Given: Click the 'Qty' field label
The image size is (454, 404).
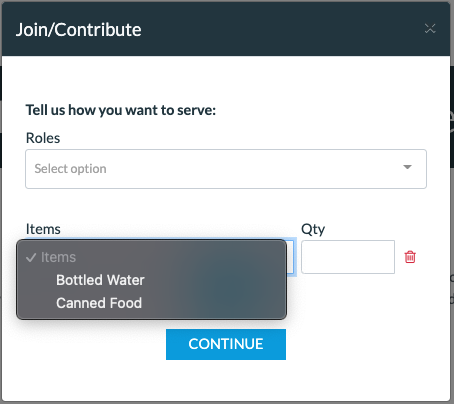Looking at the screenshot, I should point(313,229).
